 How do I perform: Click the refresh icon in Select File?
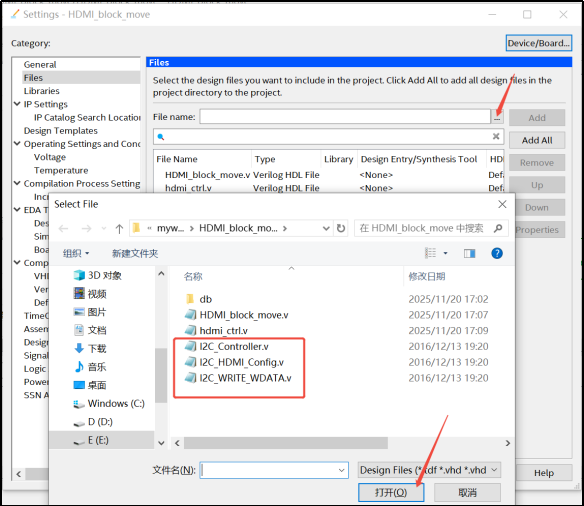pos(341,228)
